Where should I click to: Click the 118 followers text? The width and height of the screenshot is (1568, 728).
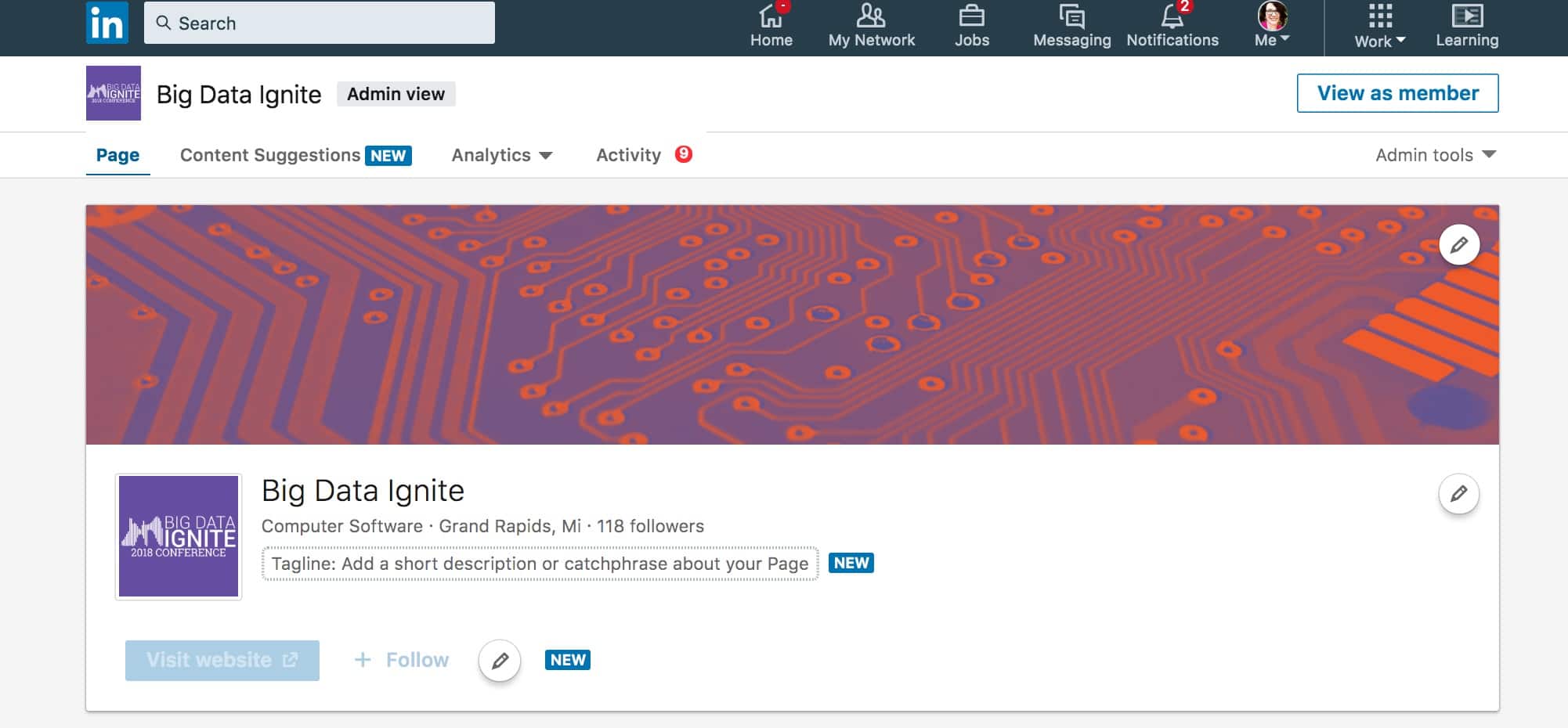click(650, 526)
